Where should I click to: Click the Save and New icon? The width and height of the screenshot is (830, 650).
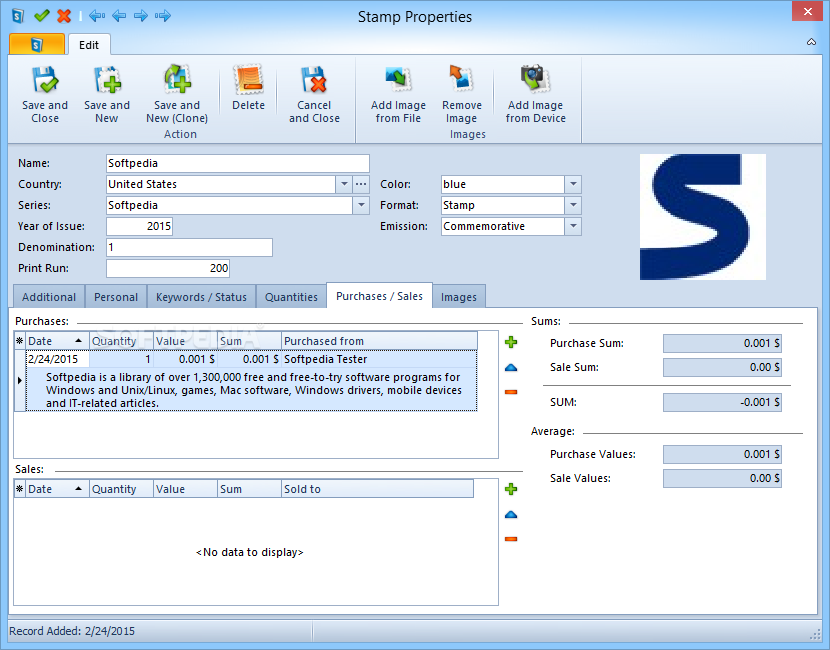[x=107, y=79]
